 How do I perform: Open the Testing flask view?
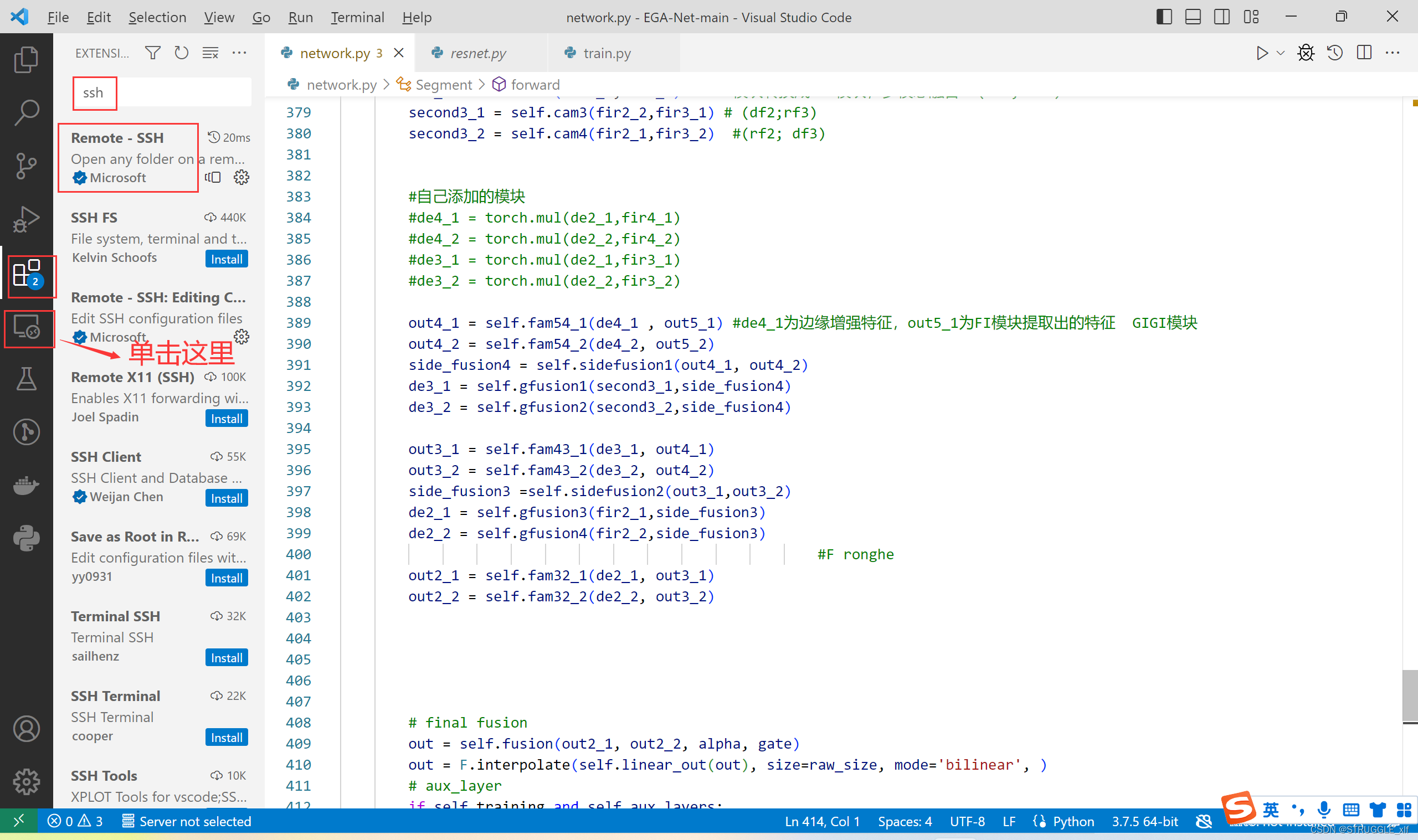pyautogui.click(x=26, y=379)
